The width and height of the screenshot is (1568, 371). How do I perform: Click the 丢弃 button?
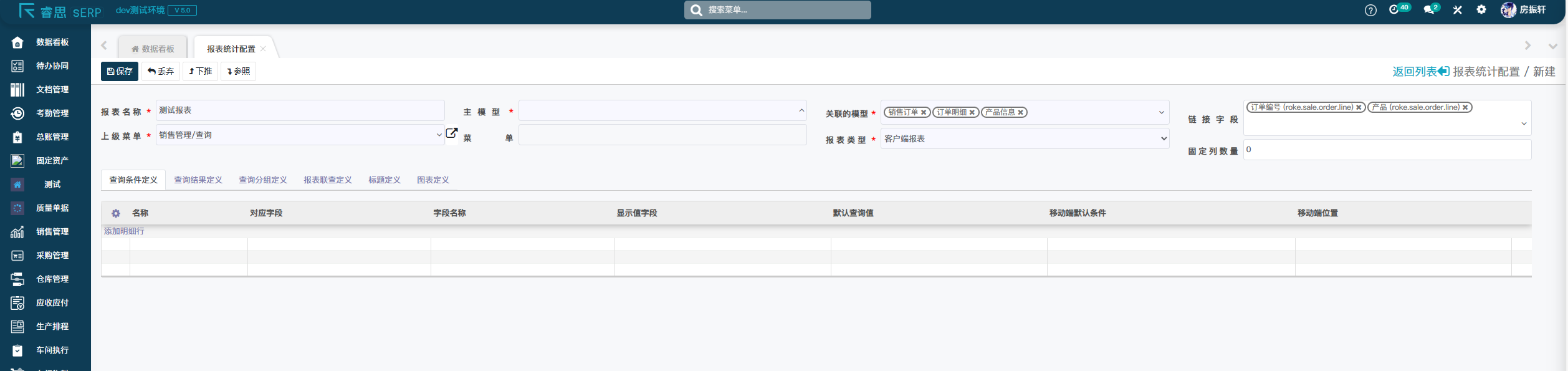(x=161, y=71)
